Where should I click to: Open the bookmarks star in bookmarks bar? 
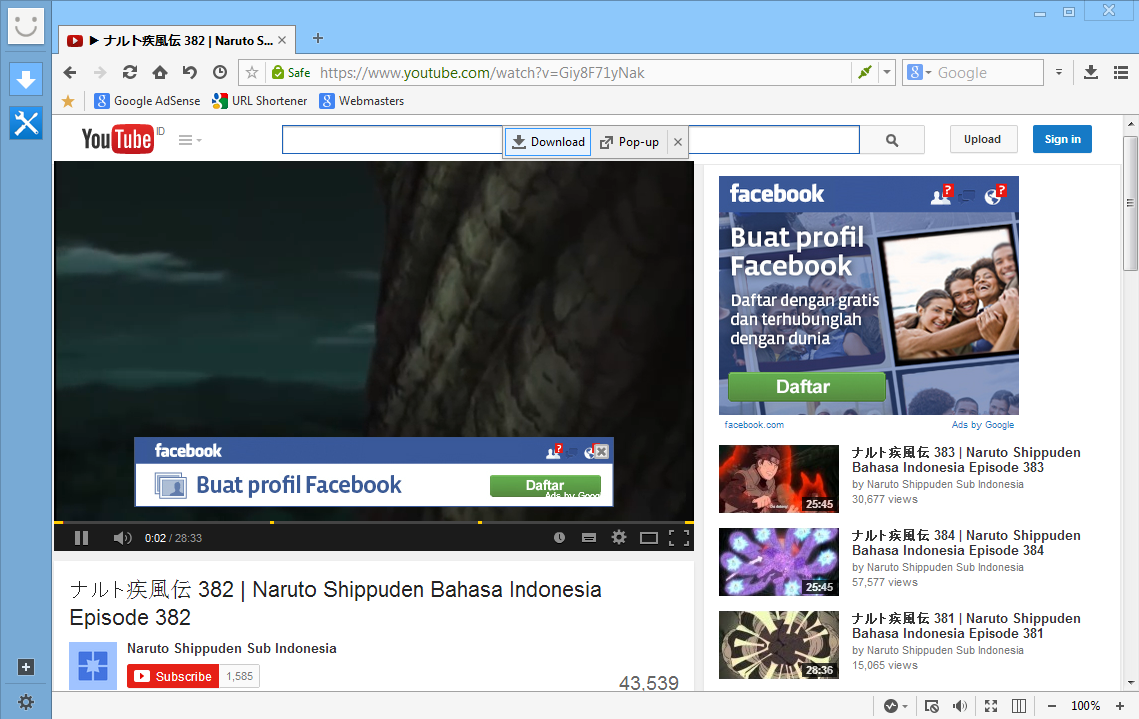pyautogui.click(x=68, y=101)
